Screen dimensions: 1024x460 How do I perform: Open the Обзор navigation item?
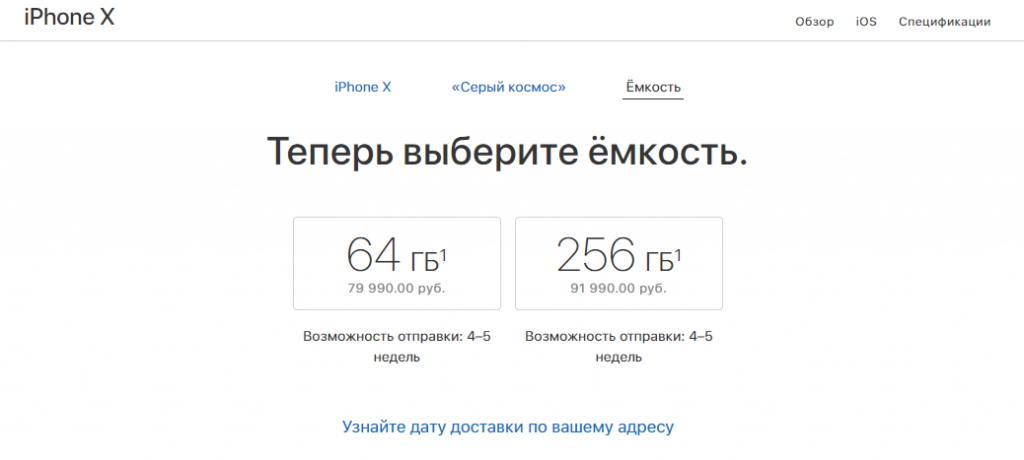point(814,22)
